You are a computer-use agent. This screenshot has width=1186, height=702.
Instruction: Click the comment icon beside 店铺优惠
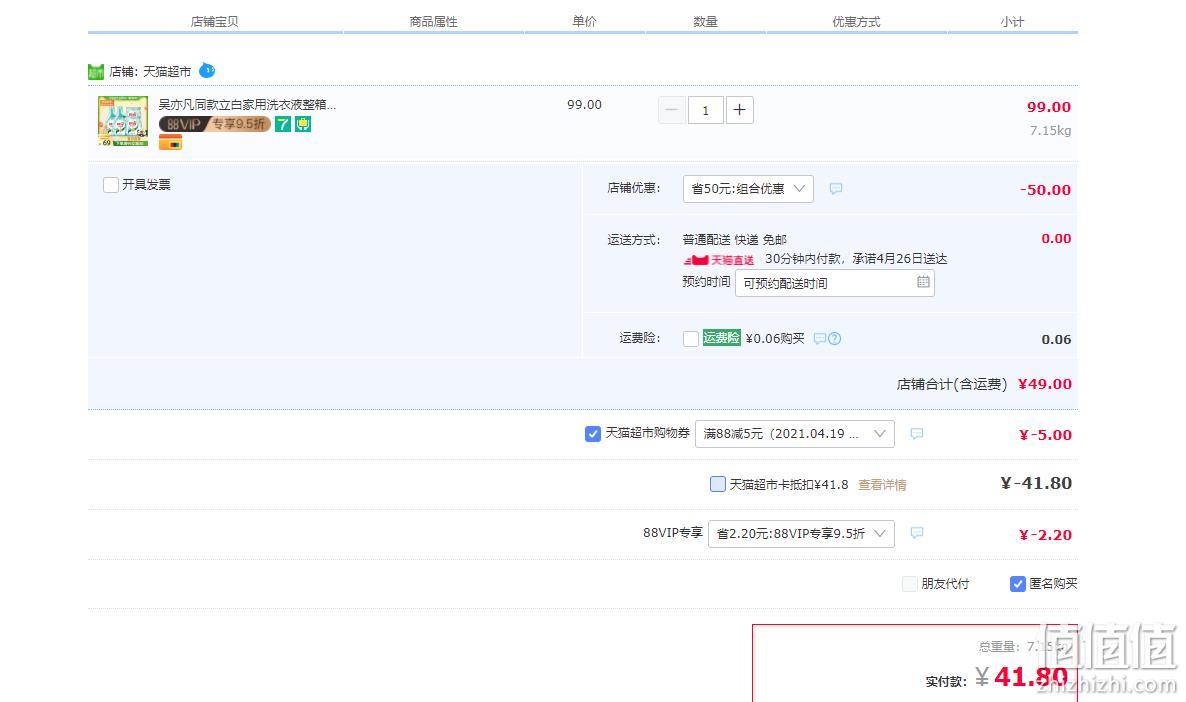(836, 188)
